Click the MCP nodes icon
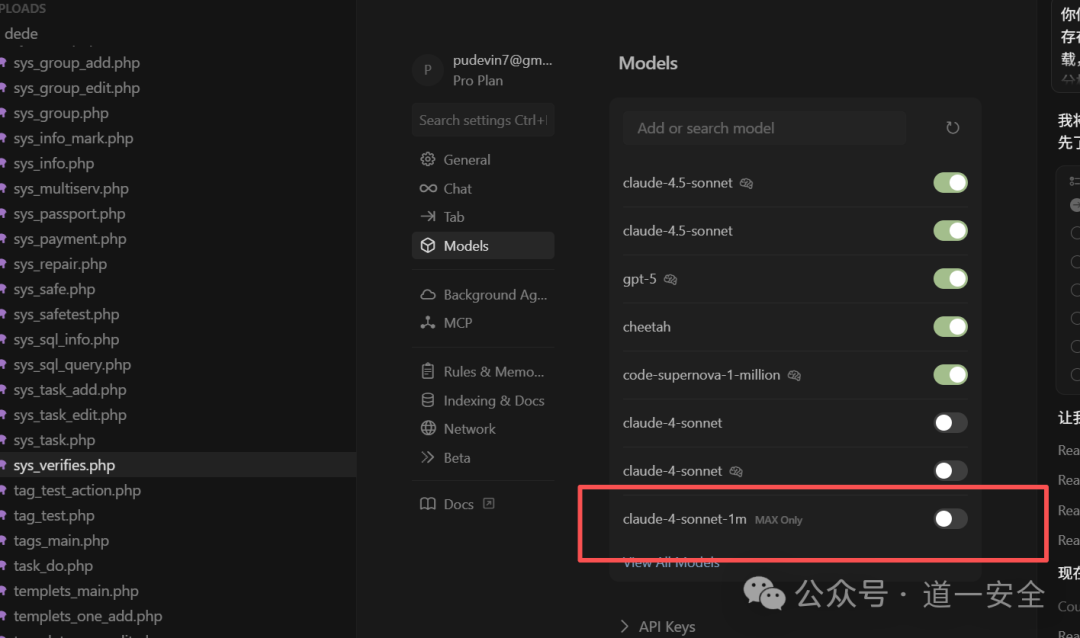This screenshot has width=1080, height=638. click(x=428, y=323)
